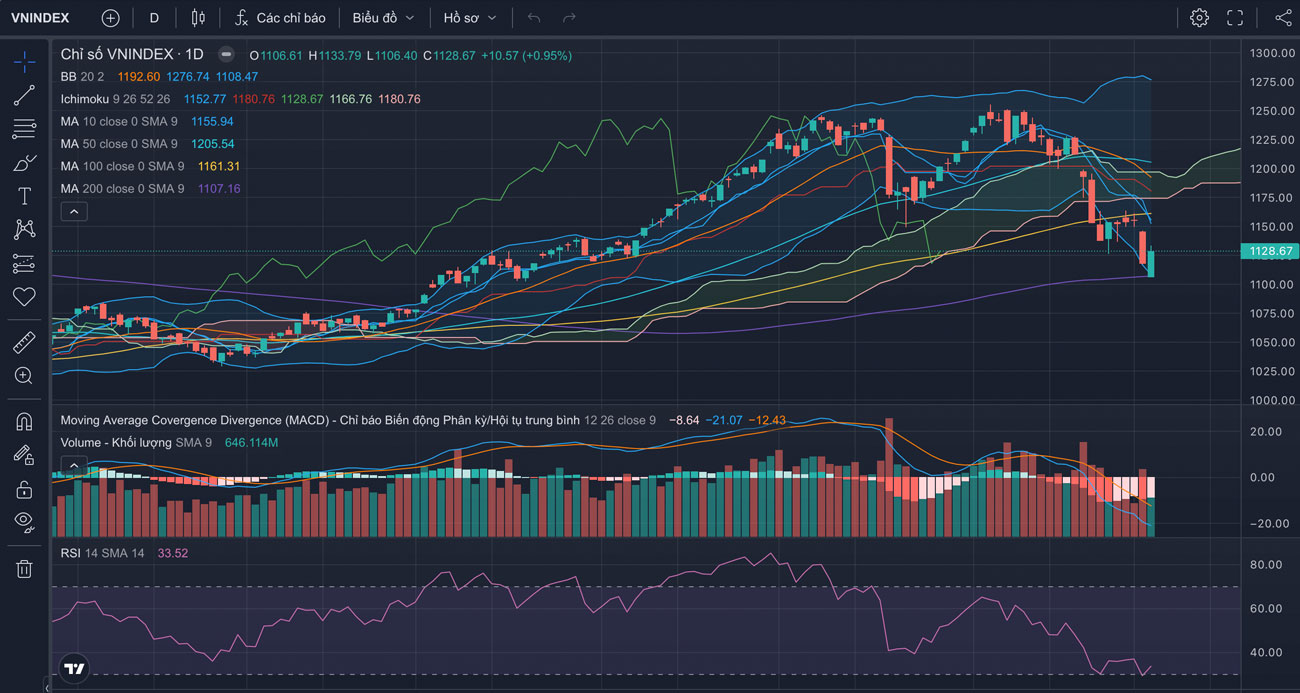The image size is (1300, 693).
Task: Open the forecasting and measurement tools
Action: [x=24, y=264]
